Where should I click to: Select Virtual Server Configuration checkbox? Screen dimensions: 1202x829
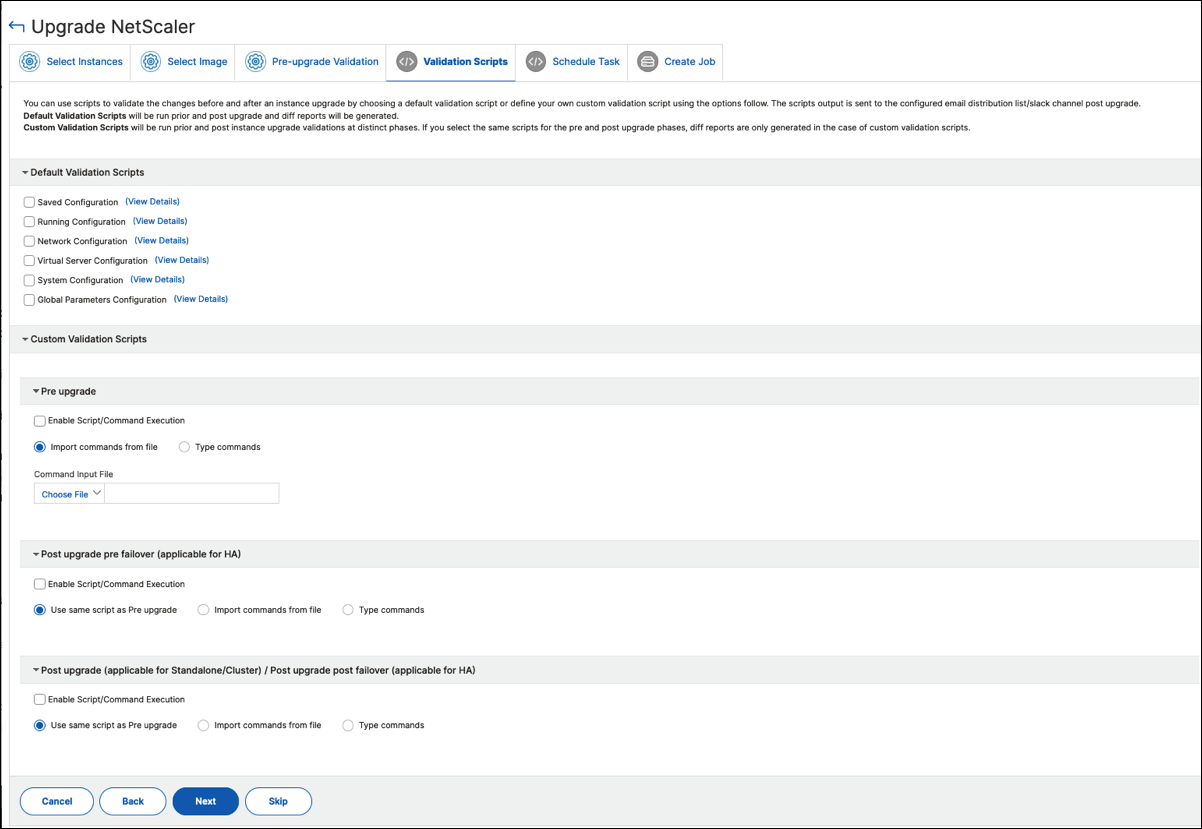click(29, 261)
